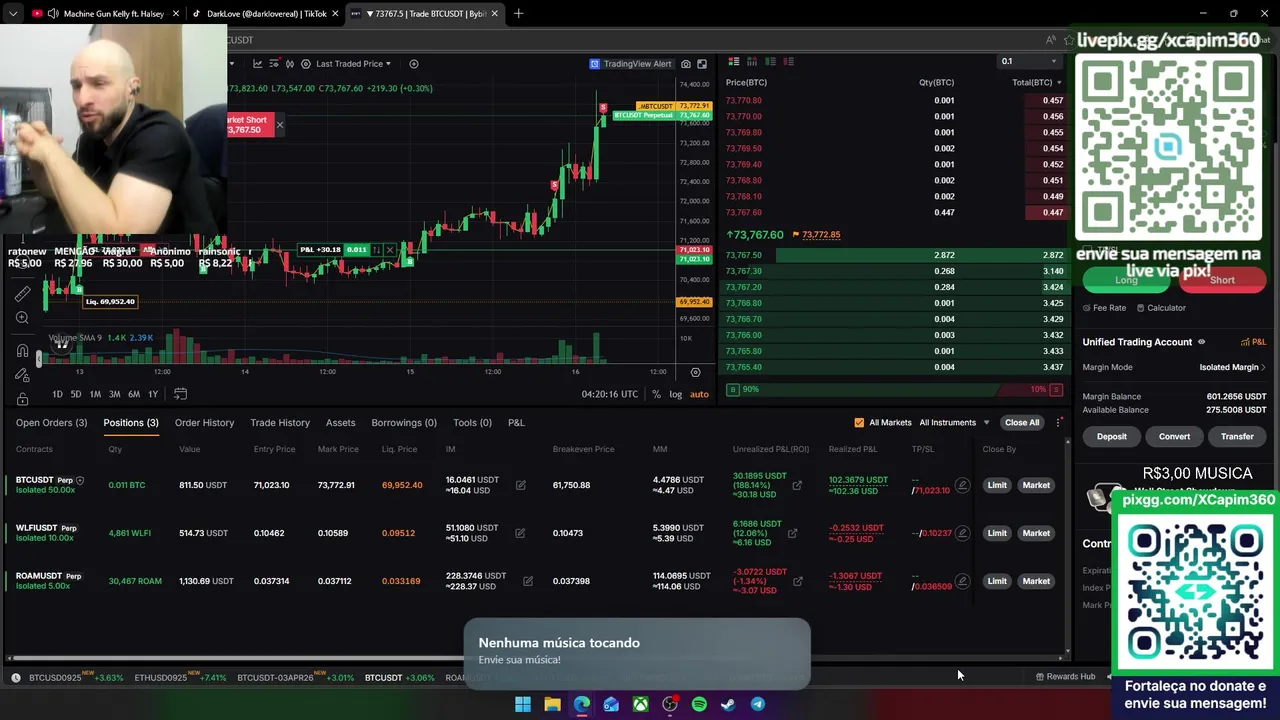1280x720 pixels.
Task: Toggle log scale on chart
Action: (x=676, y=394)
